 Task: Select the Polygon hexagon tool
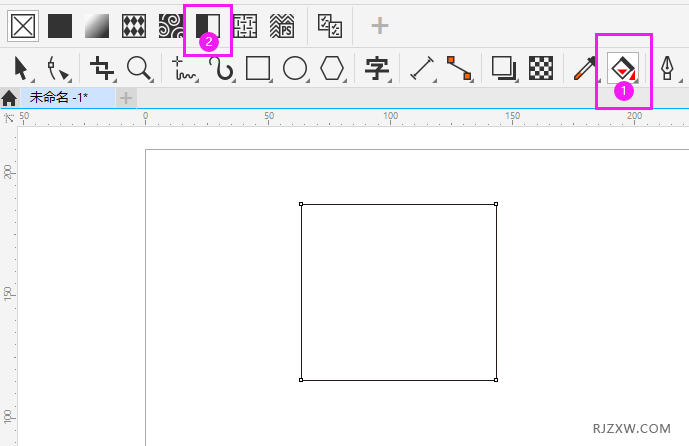tap(332, 69)
